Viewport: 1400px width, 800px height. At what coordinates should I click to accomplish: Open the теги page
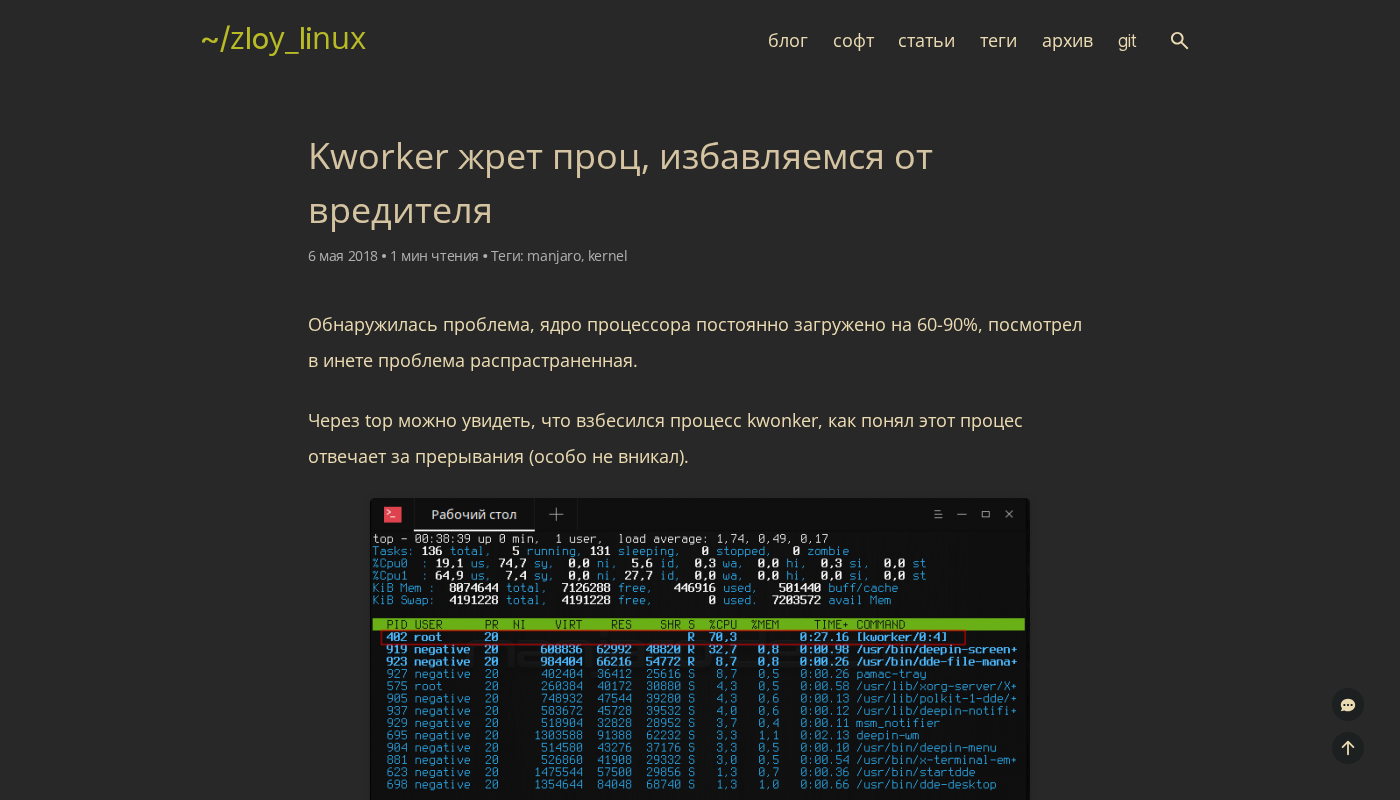[998, 41]
